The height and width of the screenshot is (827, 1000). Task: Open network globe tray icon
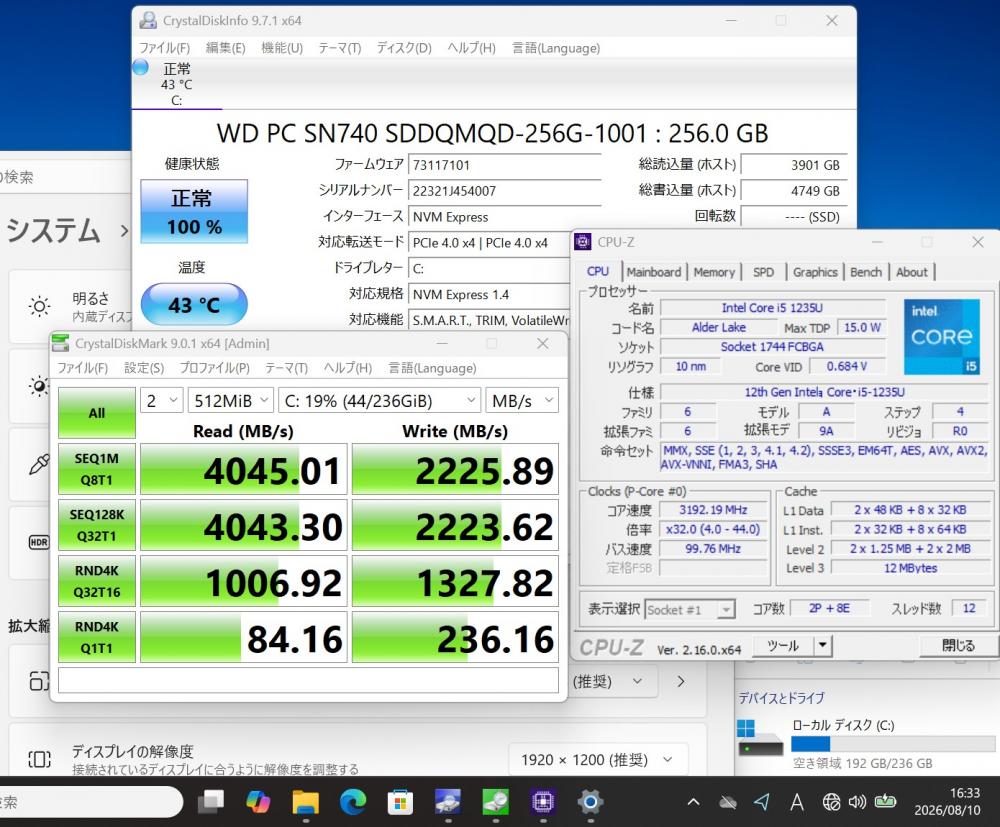pyautogui.click(x=831, y=802)
